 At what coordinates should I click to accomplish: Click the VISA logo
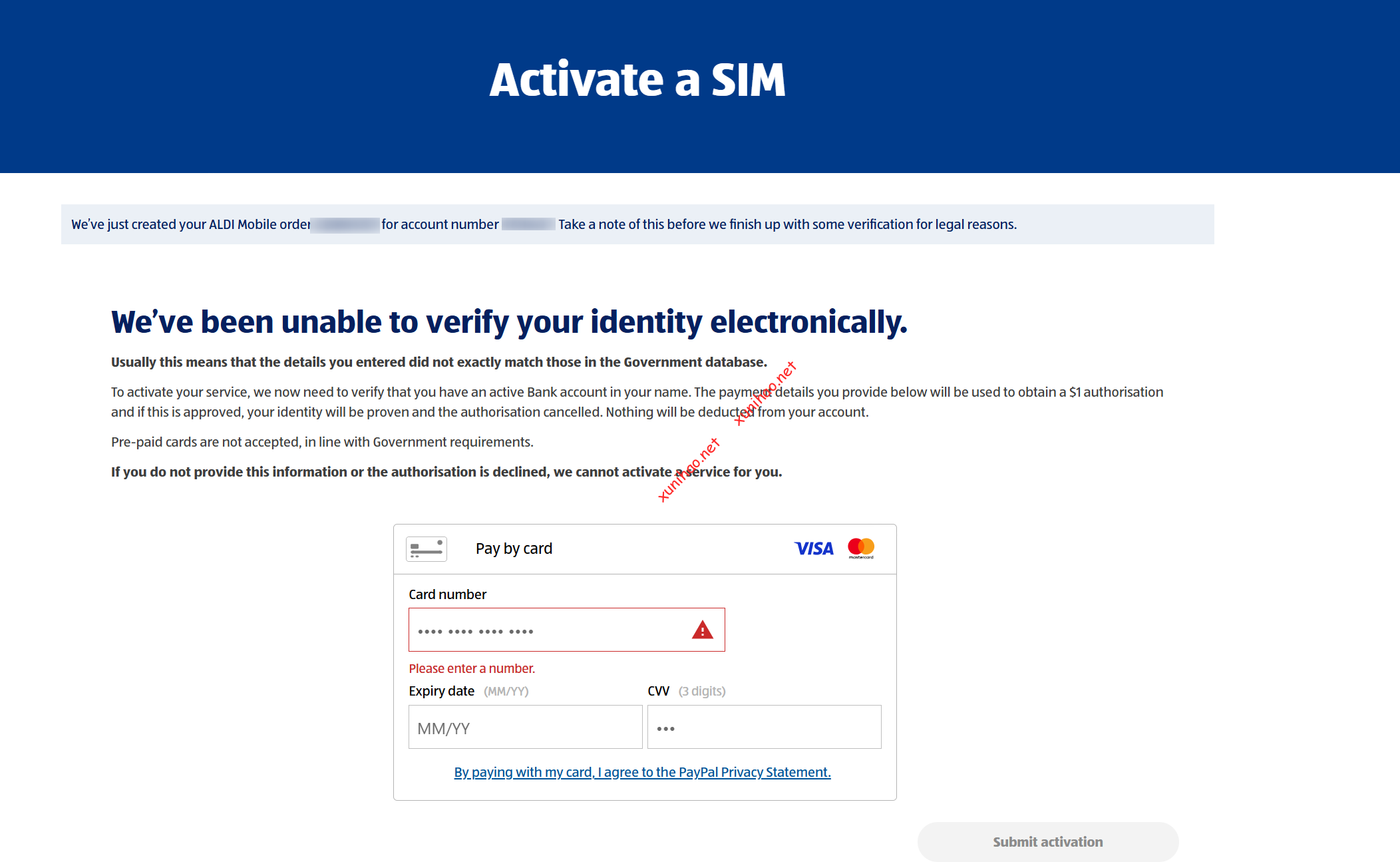(x=813, y=548)
